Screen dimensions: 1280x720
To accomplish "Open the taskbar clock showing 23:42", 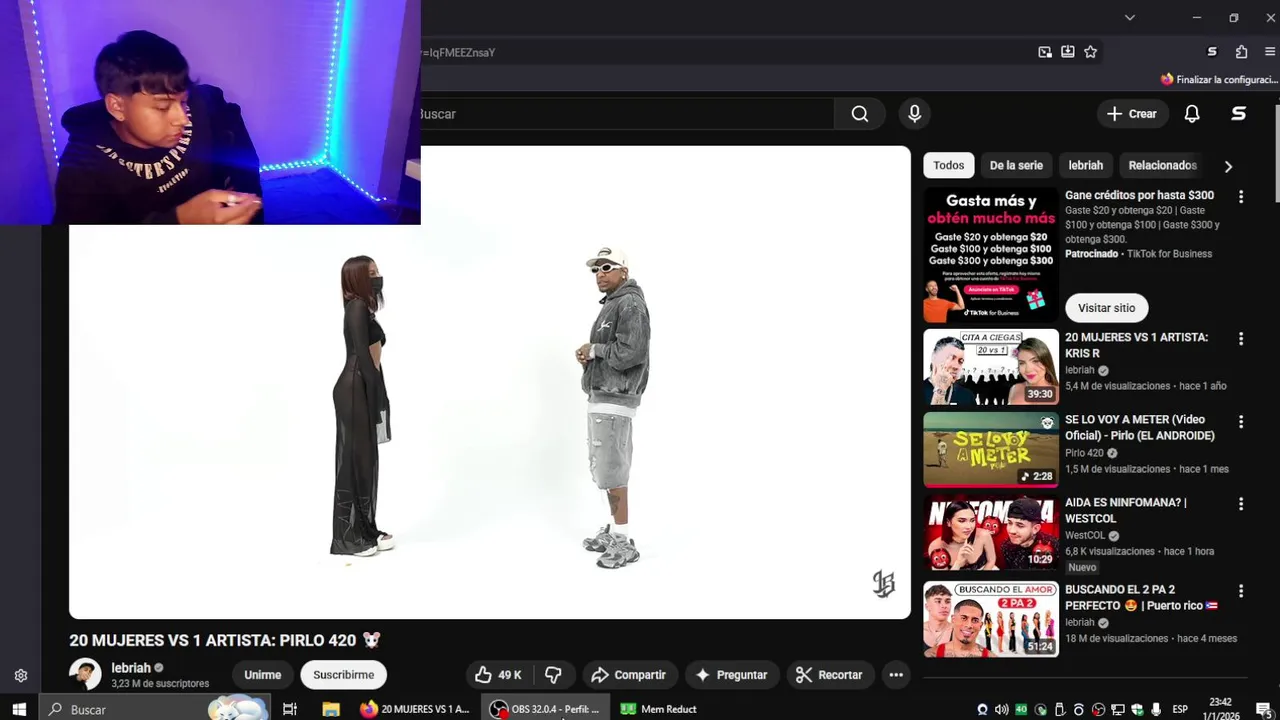I will 1220,709.
